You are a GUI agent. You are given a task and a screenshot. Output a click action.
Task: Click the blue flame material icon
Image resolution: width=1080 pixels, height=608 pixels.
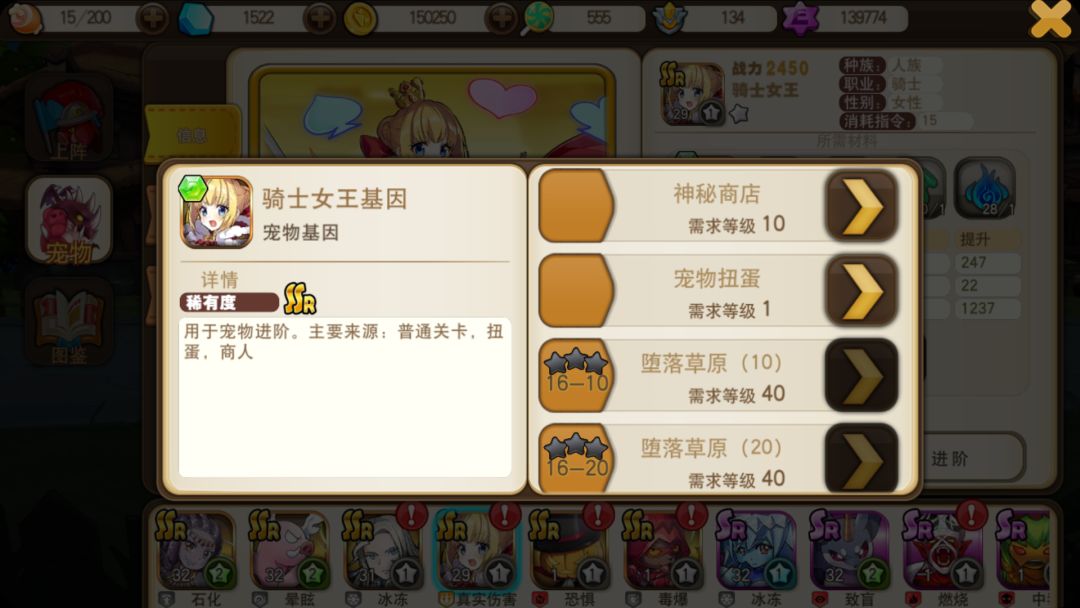point(985,188)
